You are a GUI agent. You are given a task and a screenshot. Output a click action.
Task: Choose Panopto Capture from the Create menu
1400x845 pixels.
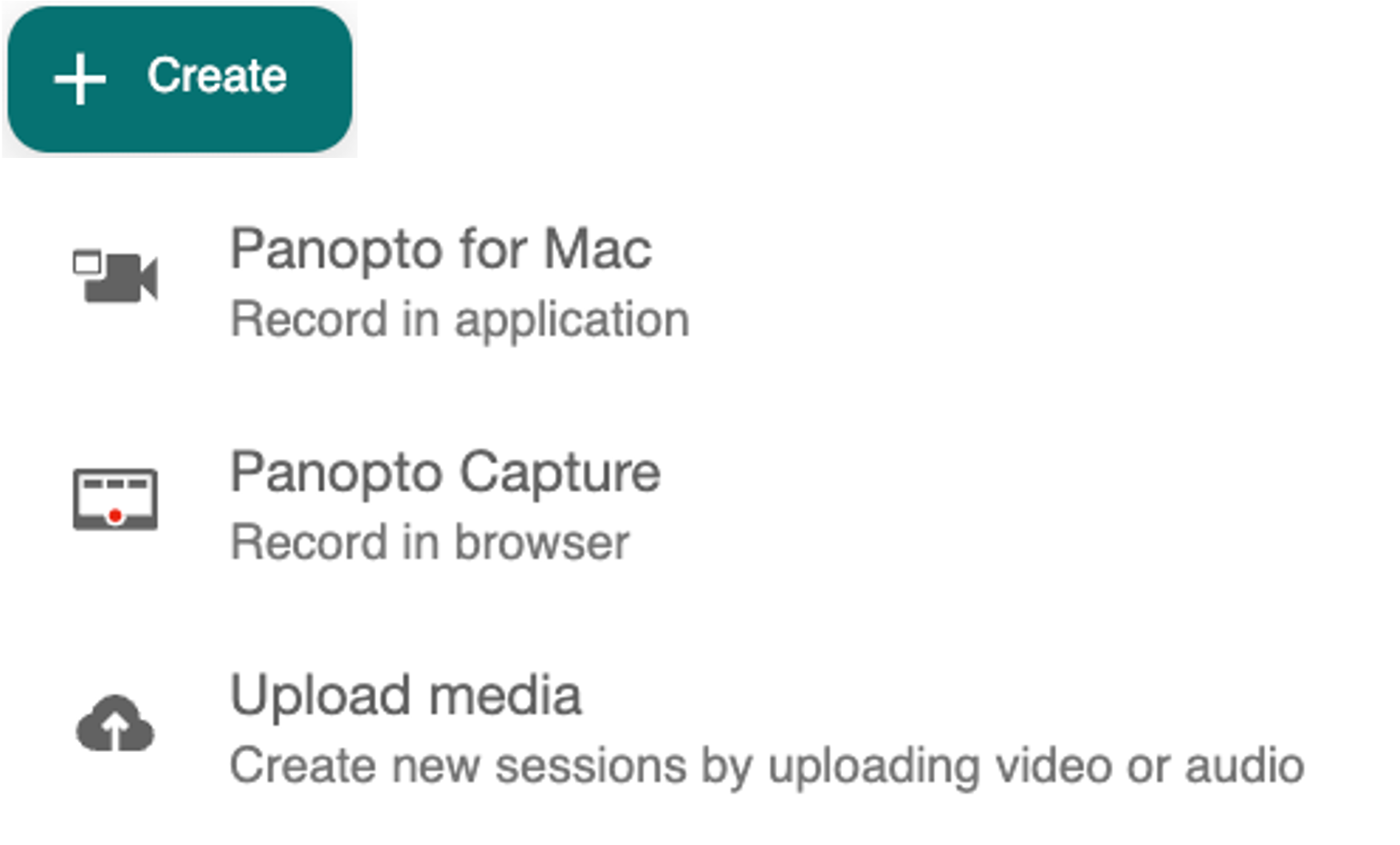[x=446, y=506]
